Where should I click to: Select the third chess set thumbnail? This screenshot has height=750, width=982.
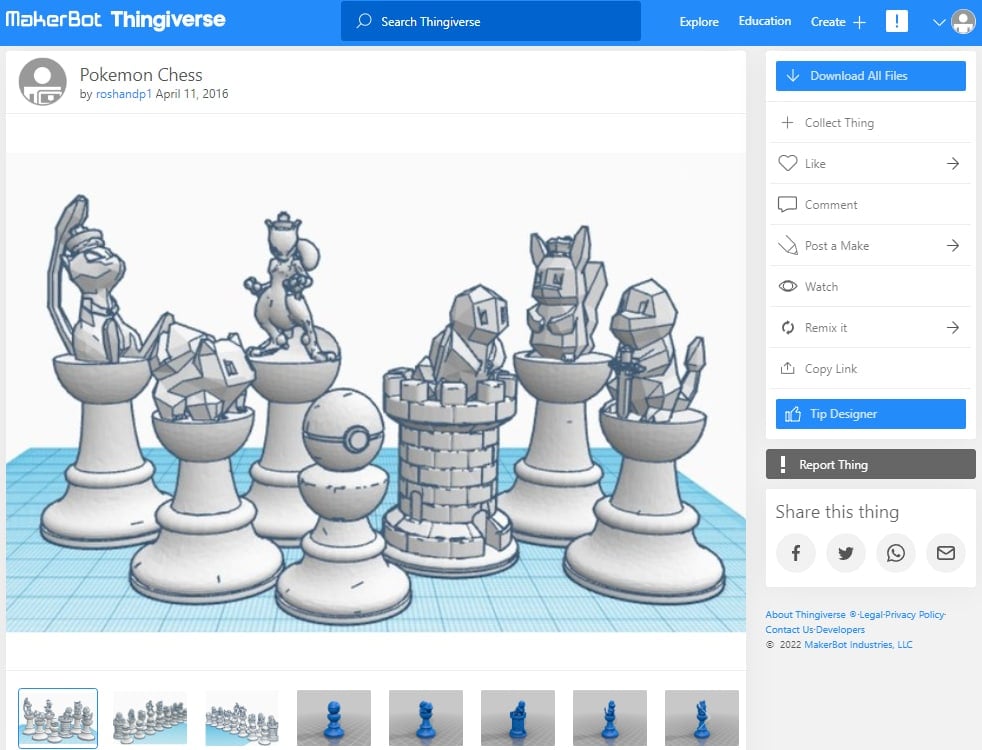coord(242,718)
